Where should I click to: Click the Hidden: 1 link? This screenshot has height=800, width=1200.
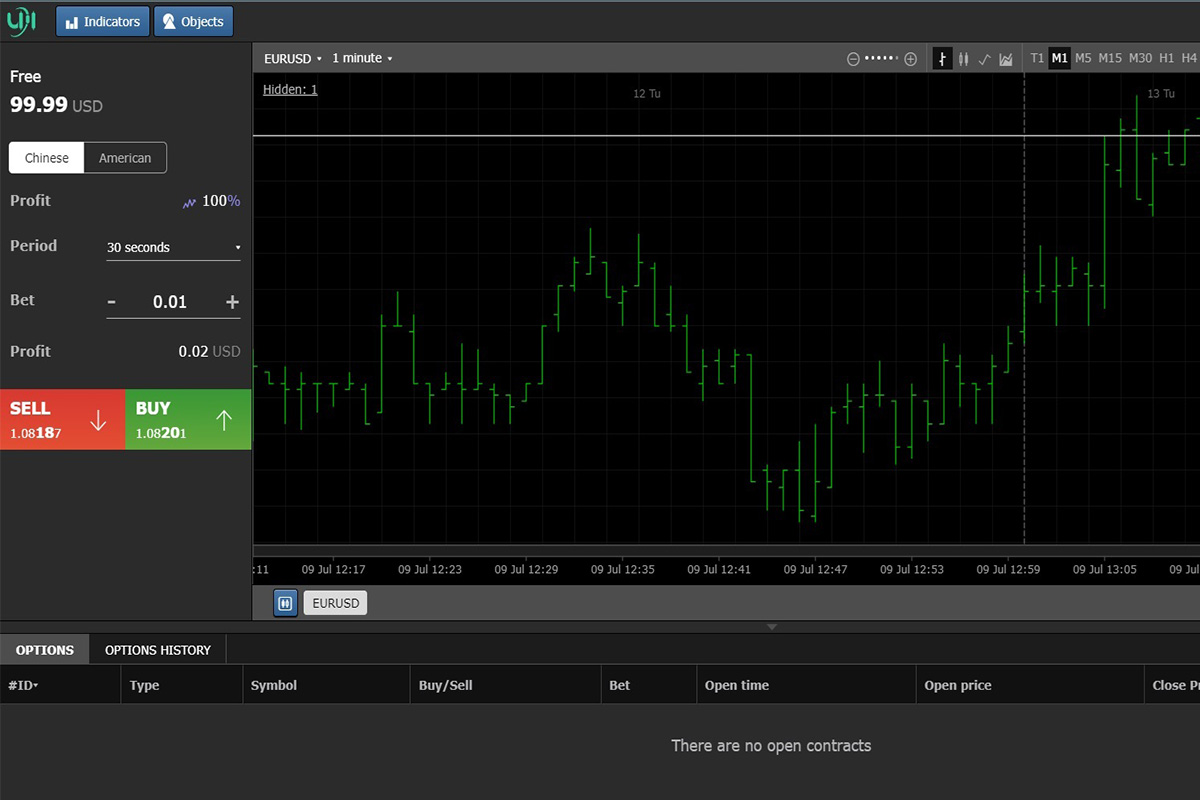(x=290, y=89)
